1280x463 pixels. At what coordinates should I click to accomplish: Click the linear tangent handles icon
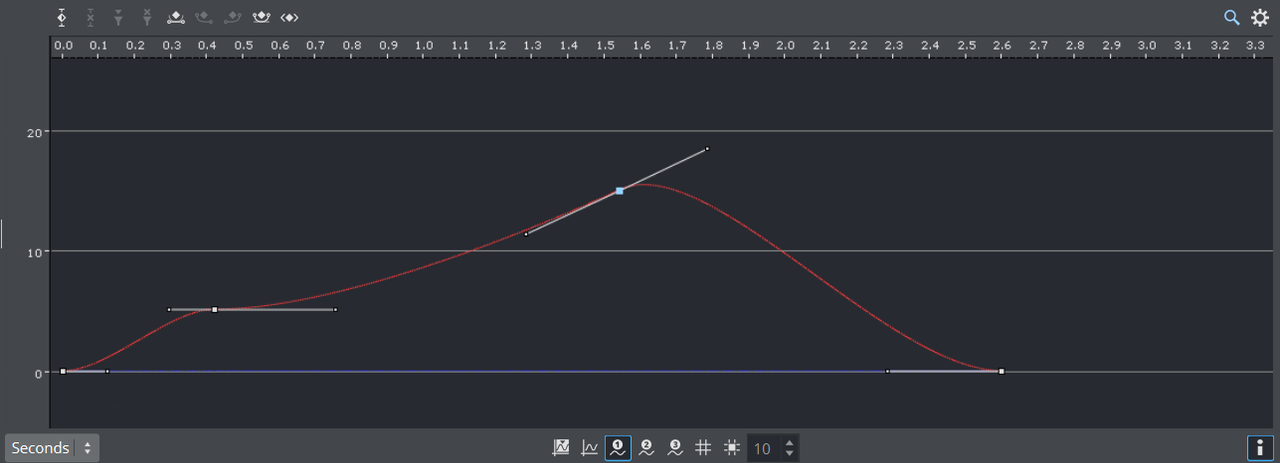(176, 17)
